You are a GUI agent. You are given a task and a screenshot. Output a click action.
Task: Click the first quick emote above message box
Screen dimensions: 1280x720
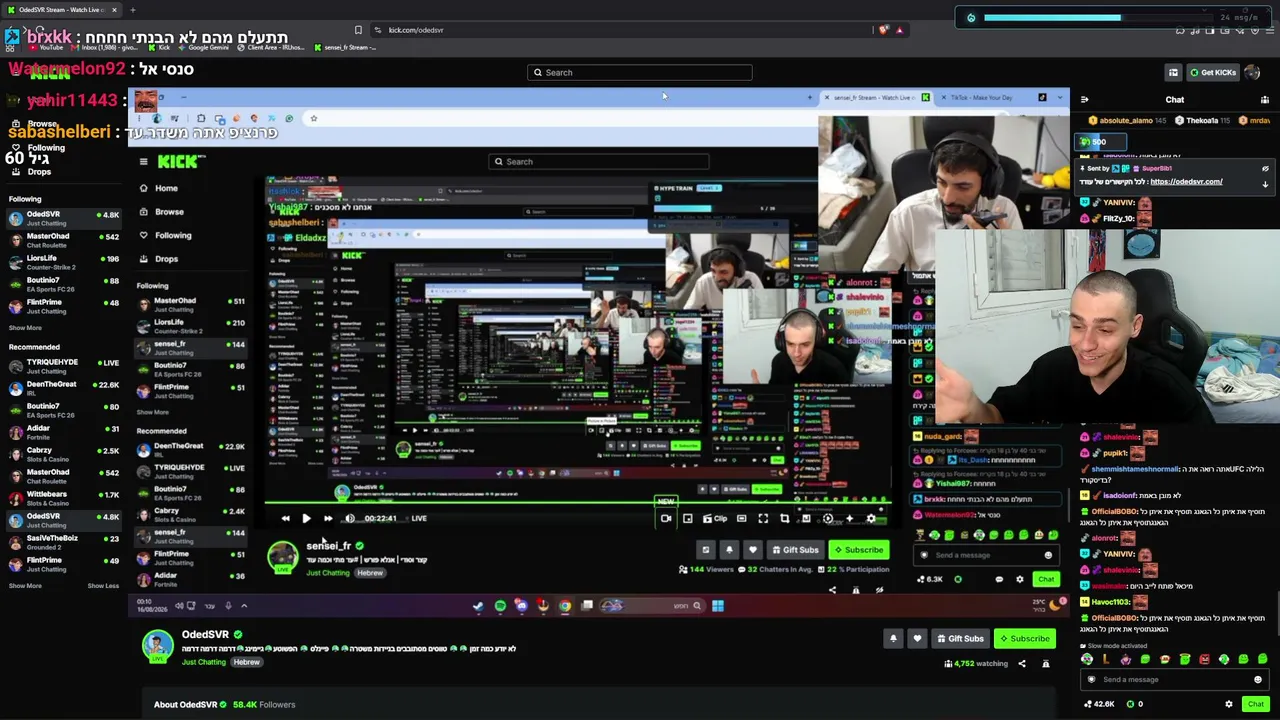pyautogui.click(x=1088, y=660)
